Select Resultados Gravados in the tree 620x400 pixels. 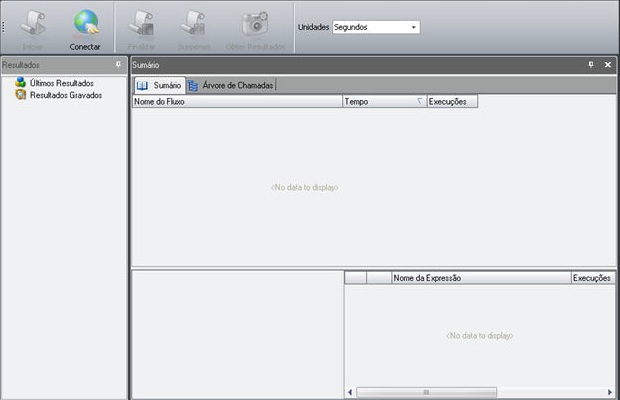pyautogui.click(x=65, y=95)
